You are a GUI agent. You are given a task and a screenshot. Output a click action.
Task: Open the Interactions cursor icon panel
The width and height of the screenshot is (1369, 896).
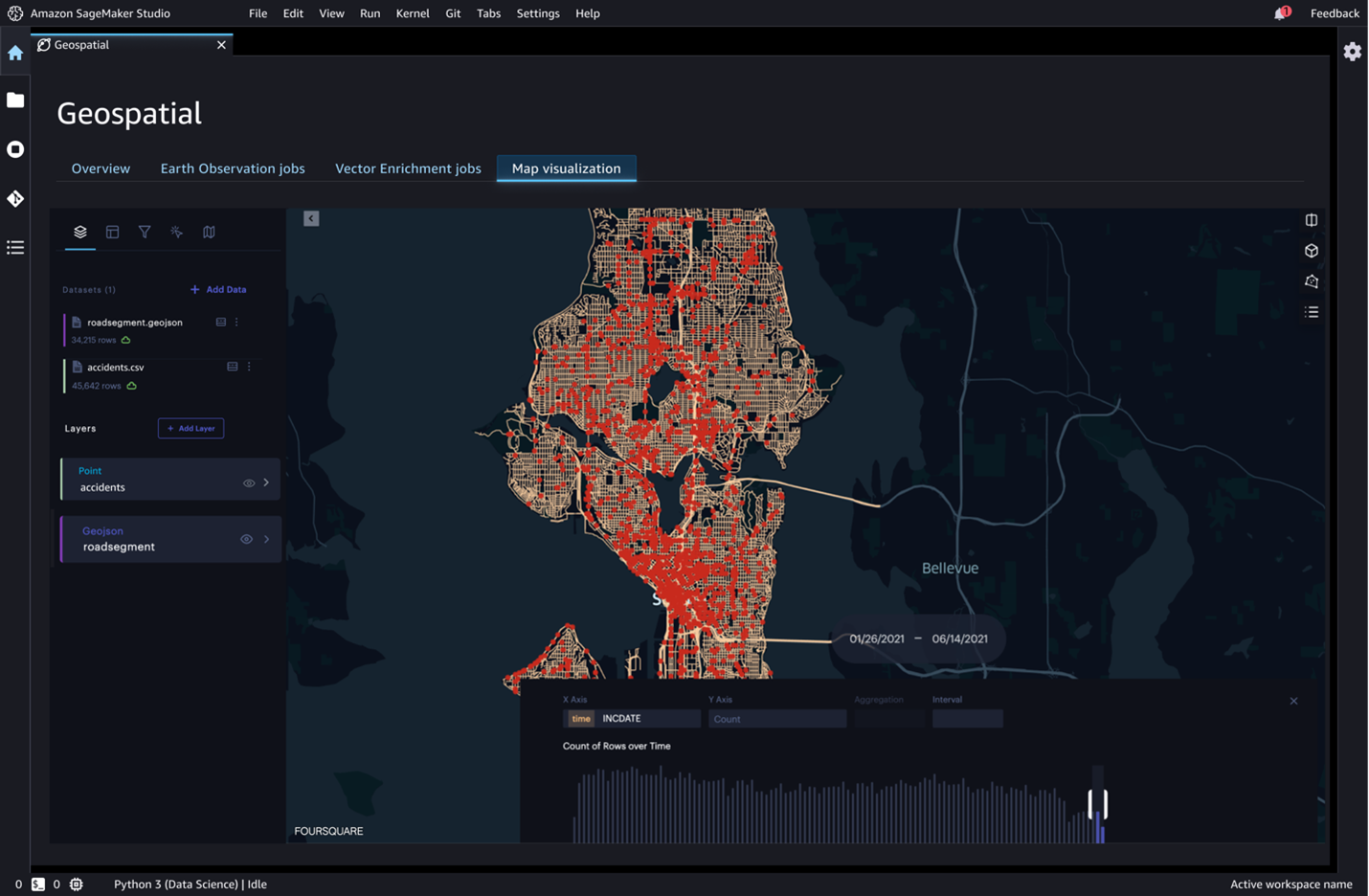(x=177, y=232)
